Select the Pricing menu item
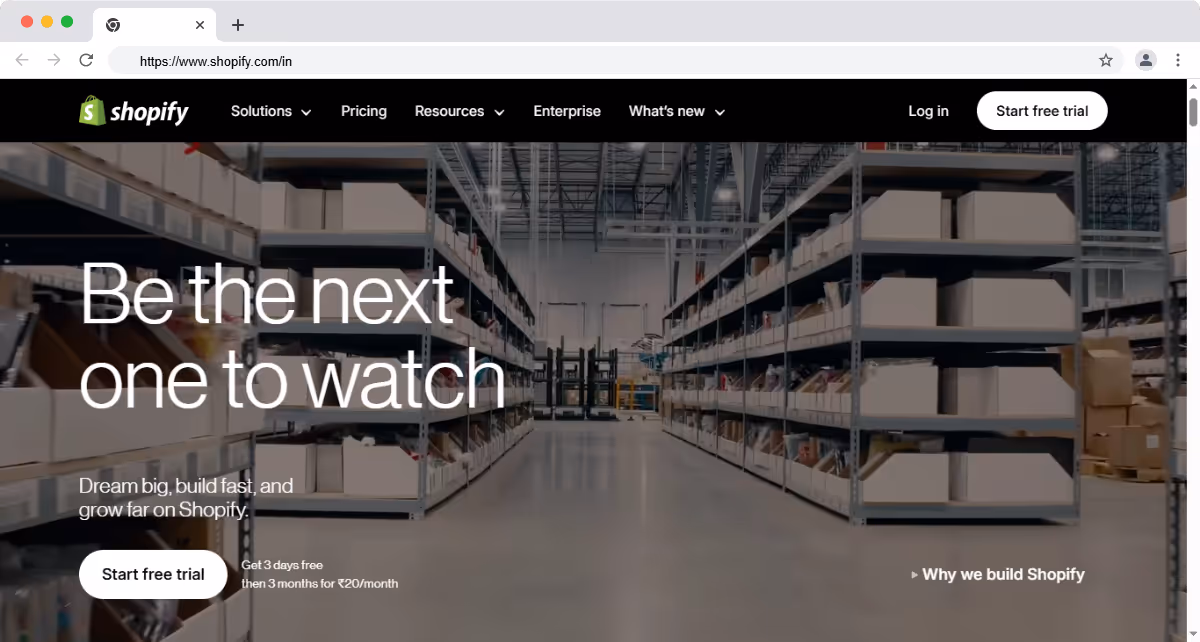 (x=363, y=111)
